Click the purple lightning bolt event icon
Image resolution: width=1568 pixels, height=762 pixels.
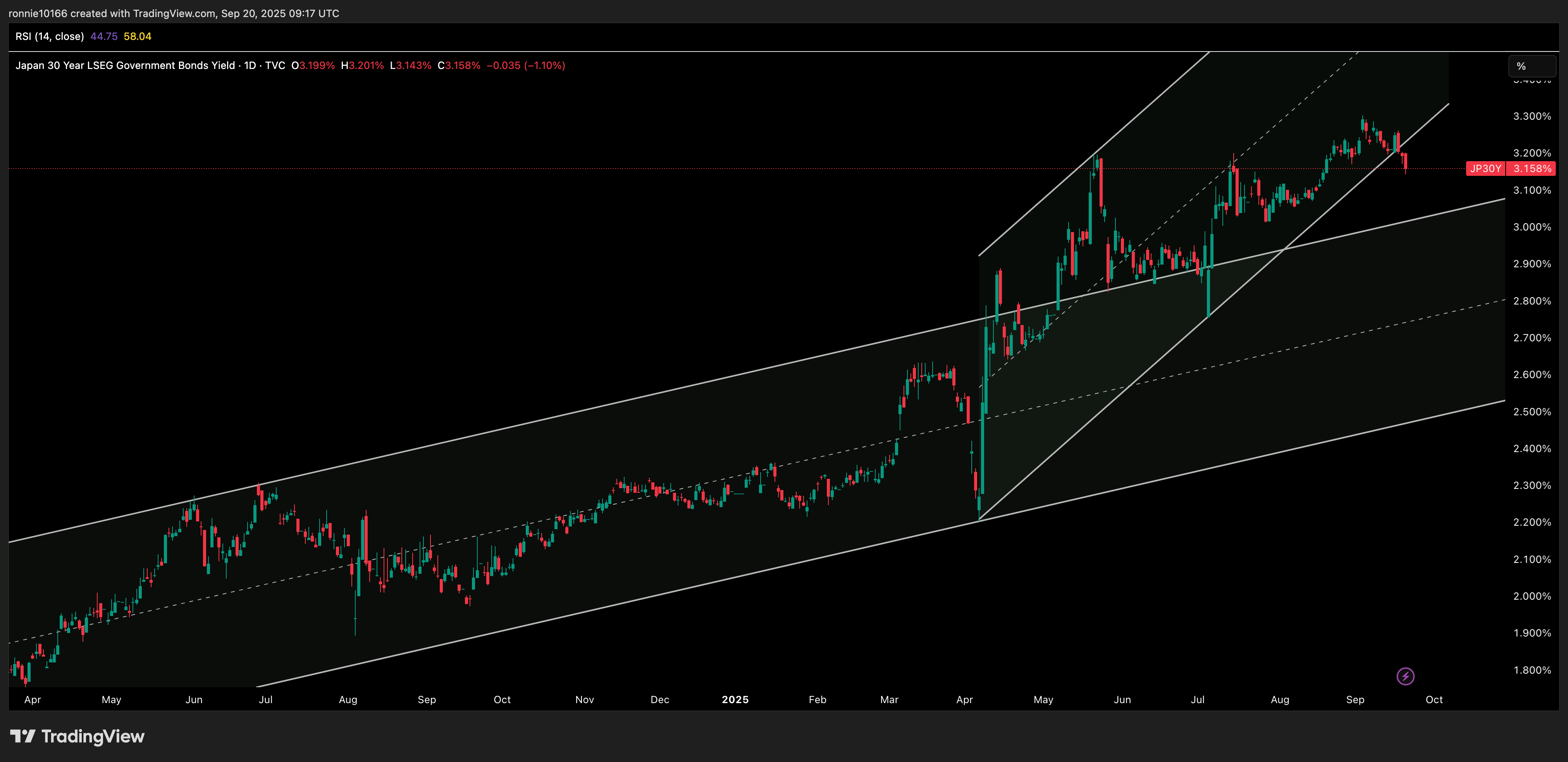[x=1405, y=676]
